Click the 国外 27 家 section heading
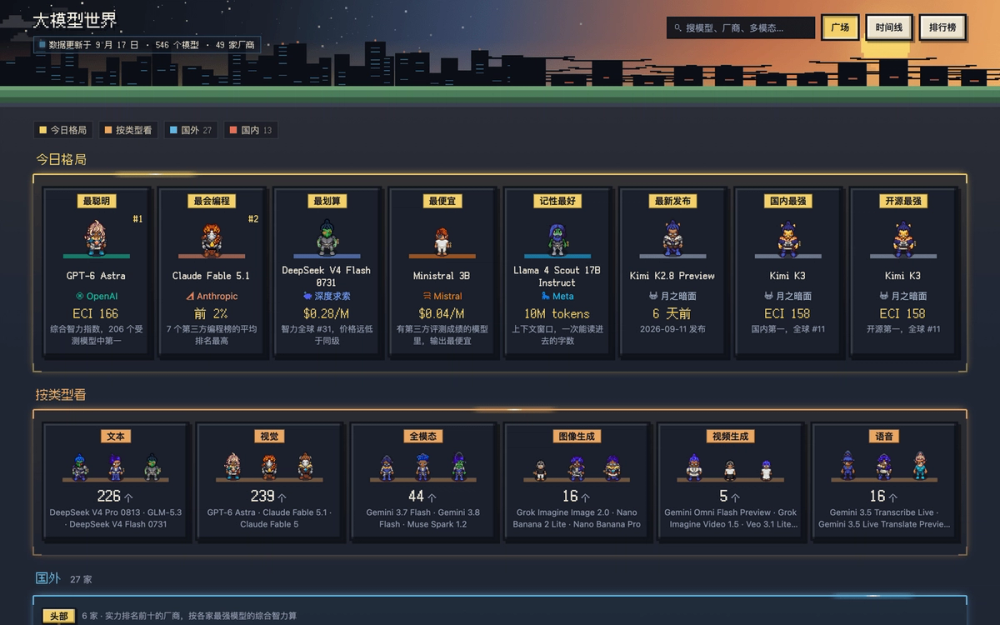 64,578
